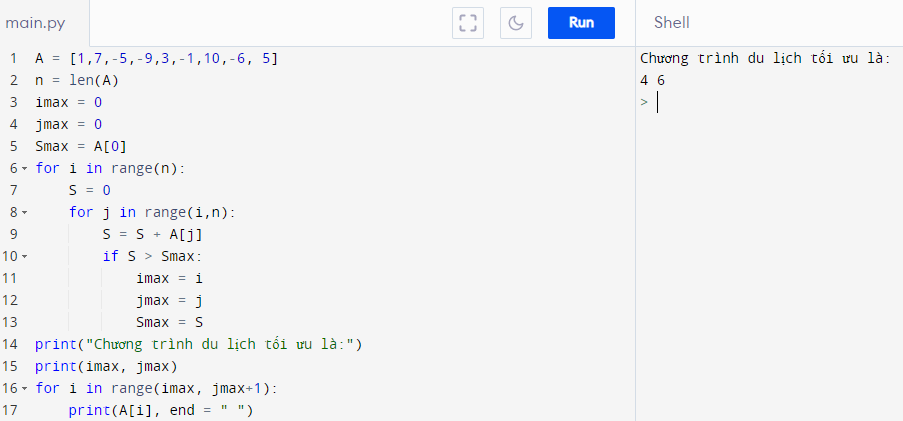Screen dimensions: 903x421
Task: Place cursor on the last line print(A[i]) statement
Action: [160, 410]
